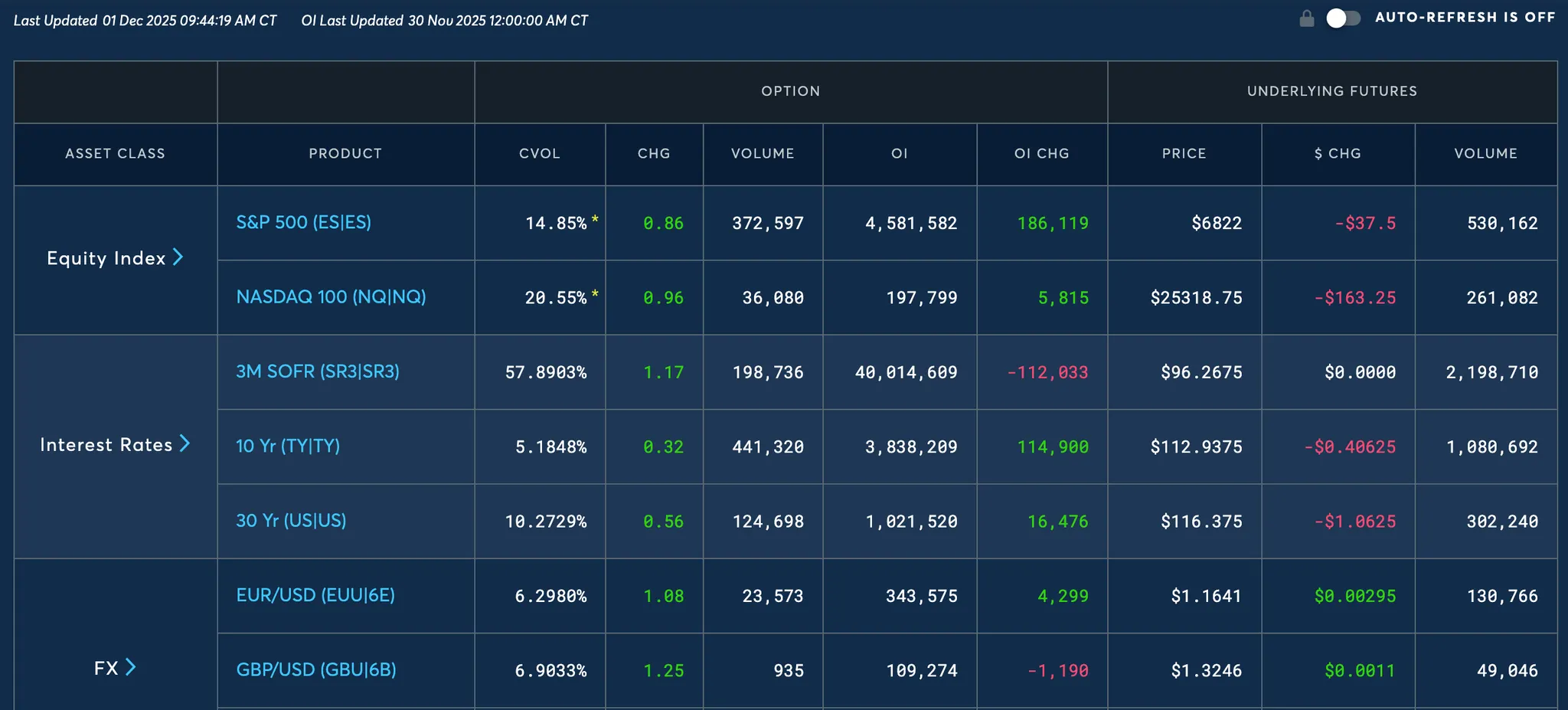Screen dimensions: 1568x710
Task: Open the NASDAQ 100 (NQ|NQ) product link
Action: coord(331,296)
